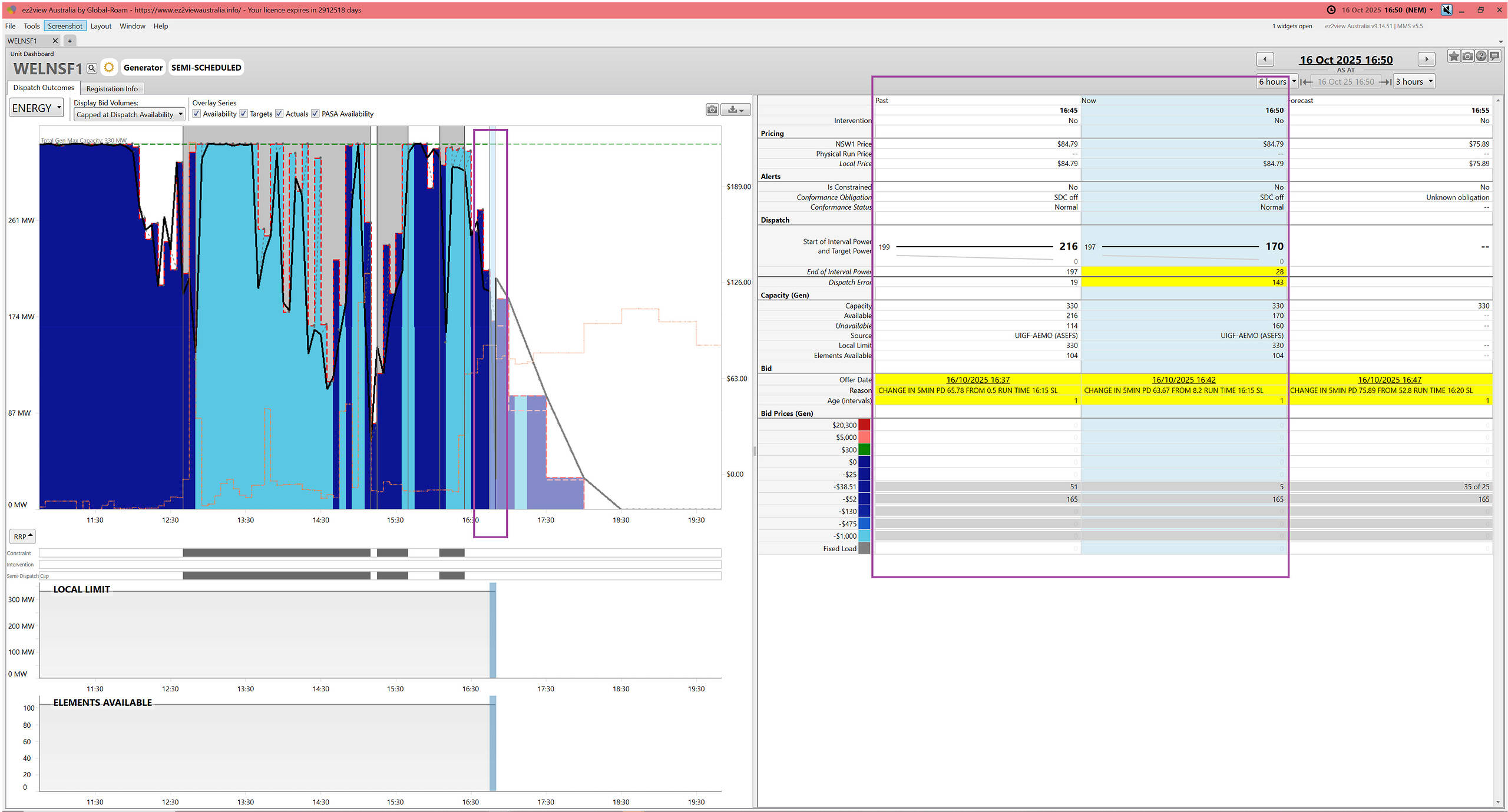The image size is (1508, 812).
Task: Open the chart export download button
Action: [x=735, y=110]
